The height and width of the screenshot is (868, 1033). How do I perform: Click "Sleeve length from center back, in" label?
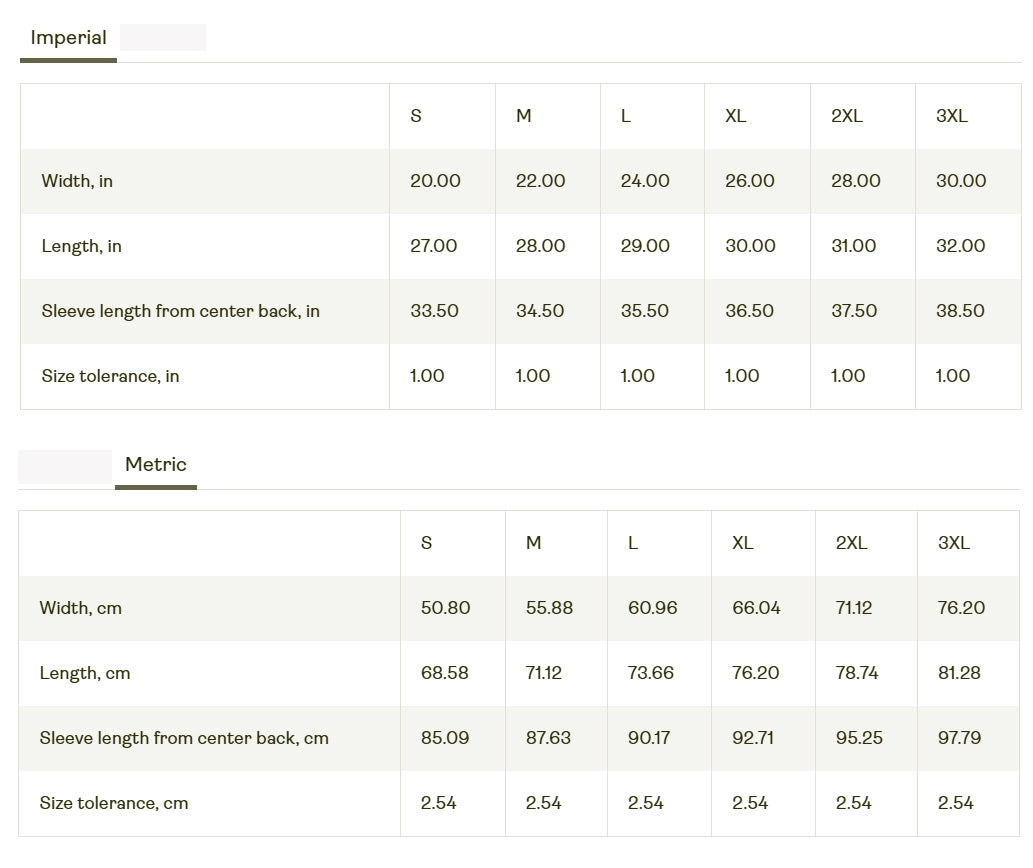point(180,311)
